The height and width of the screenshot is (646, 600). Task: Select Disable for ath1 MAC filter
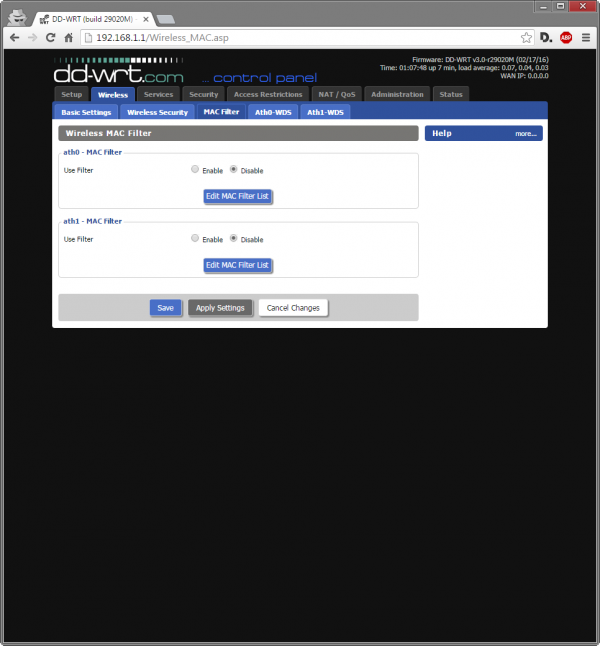tap(234, 239)
